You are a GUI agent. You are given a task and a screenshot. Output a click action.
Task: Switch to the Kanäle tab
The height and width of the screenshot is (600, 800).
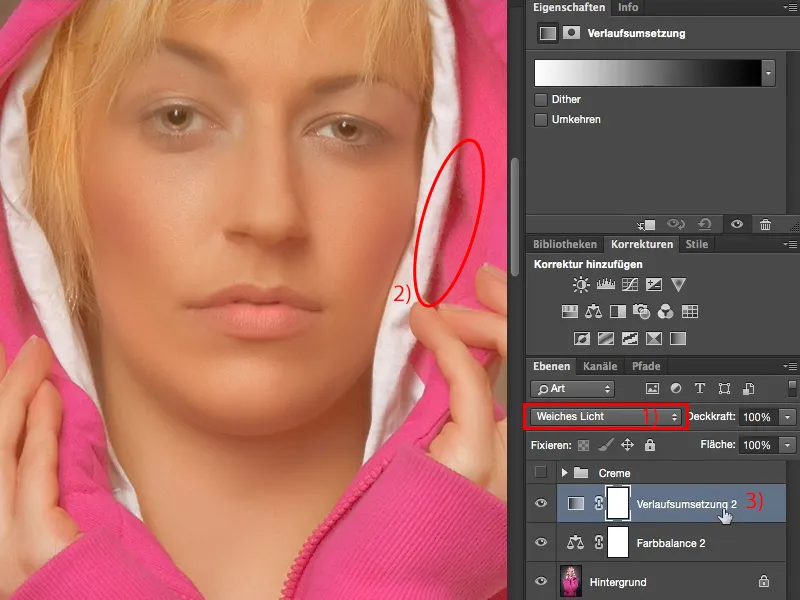click(x=600, y=366)
